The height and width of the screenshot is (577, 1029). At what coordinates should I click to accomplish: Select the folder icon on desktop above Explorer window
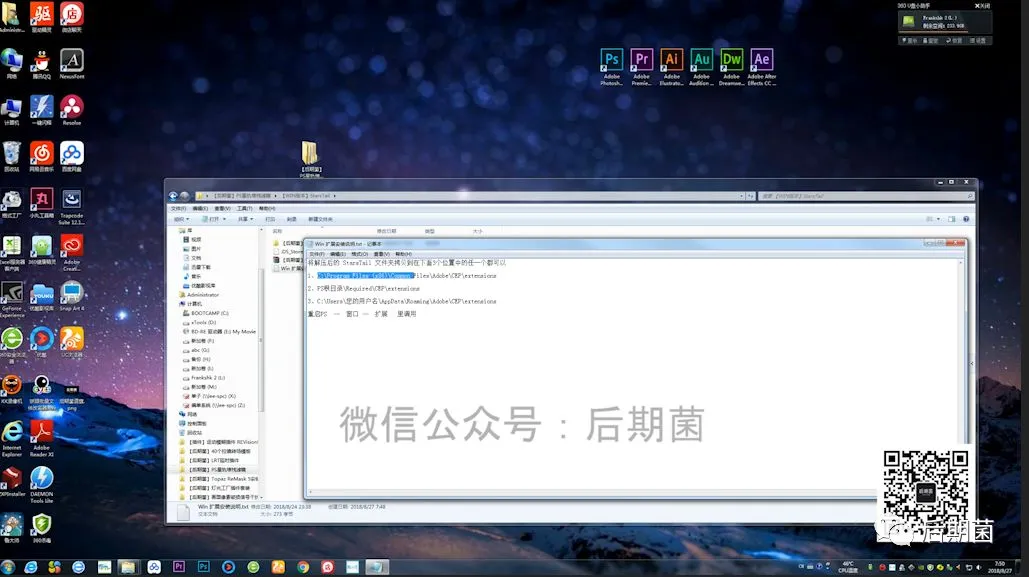pyautogui.click(x=310, y=159)
